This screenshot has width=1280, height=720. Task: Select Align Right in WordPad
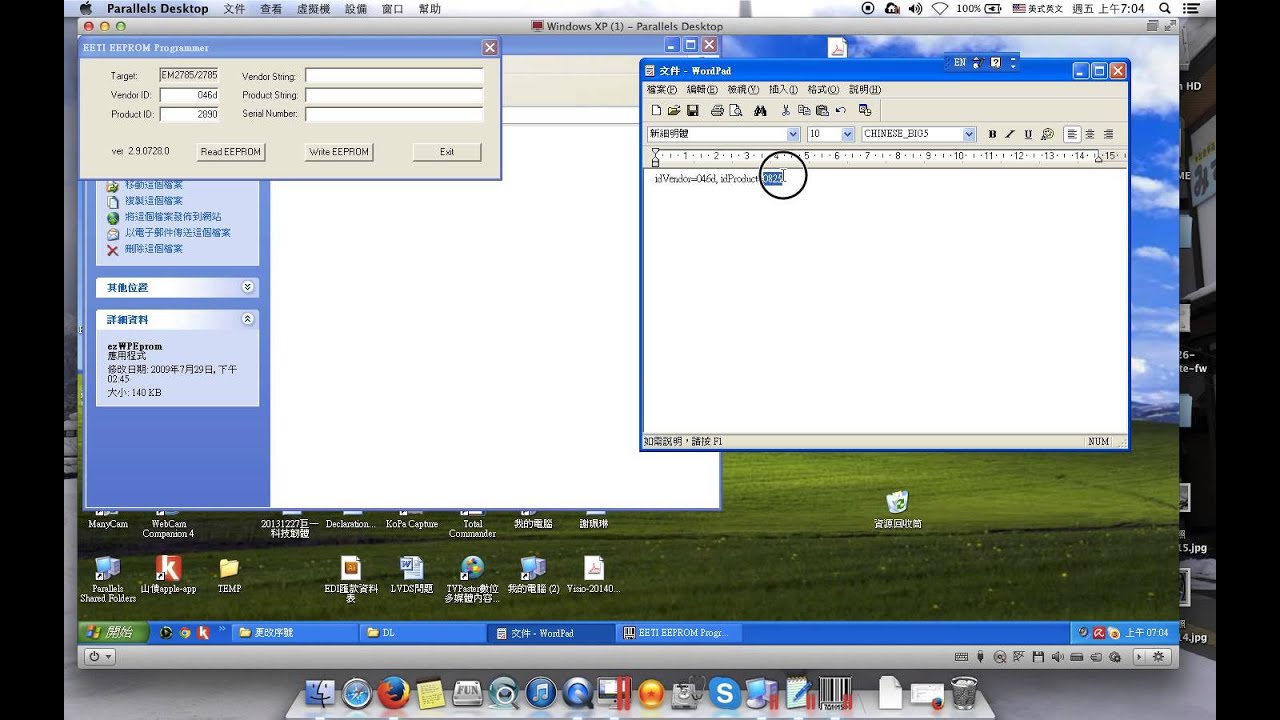click(x=1108, y=134)
